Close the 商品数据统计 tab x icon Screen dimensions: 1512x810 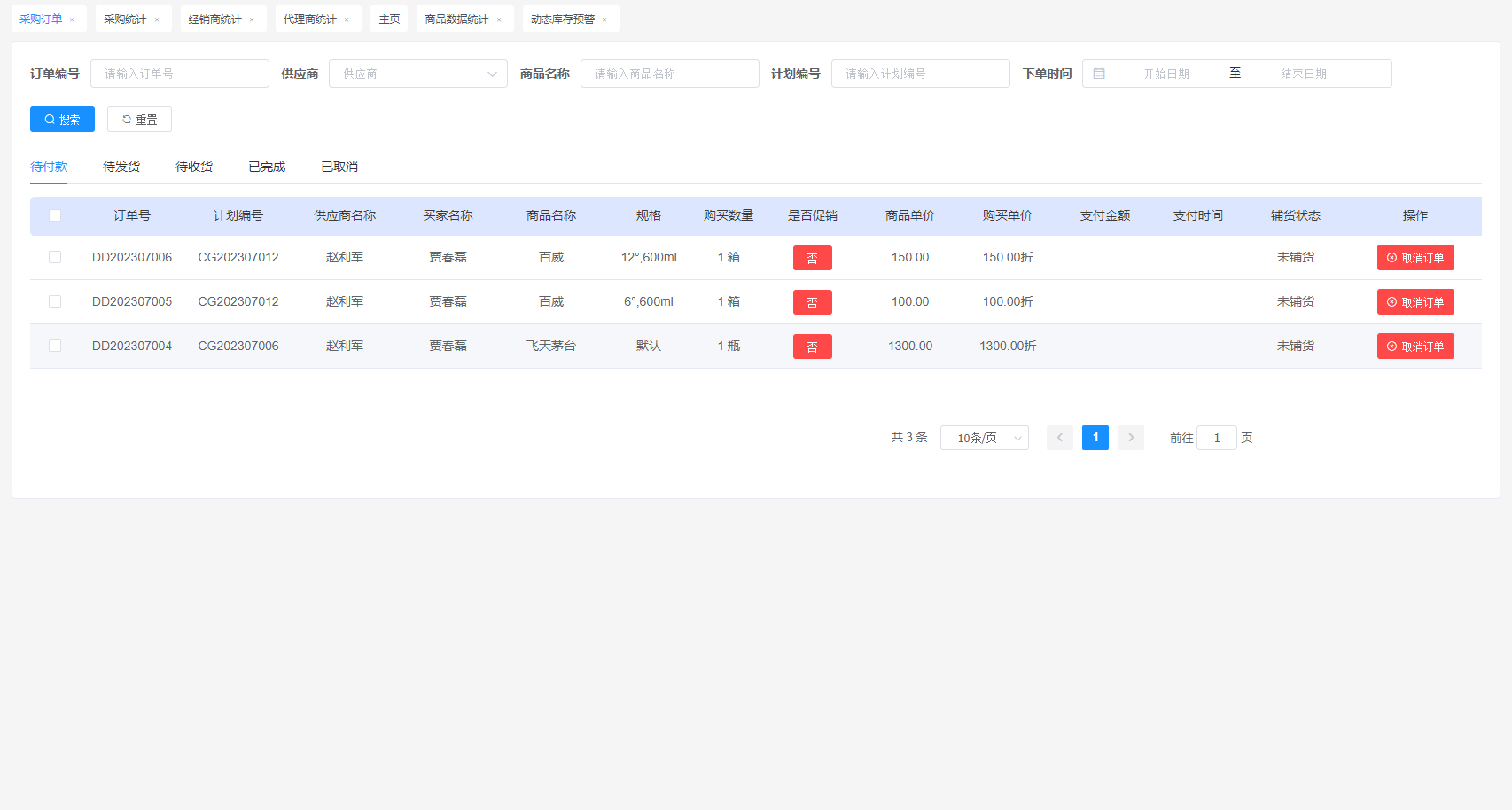click(499, 19)
